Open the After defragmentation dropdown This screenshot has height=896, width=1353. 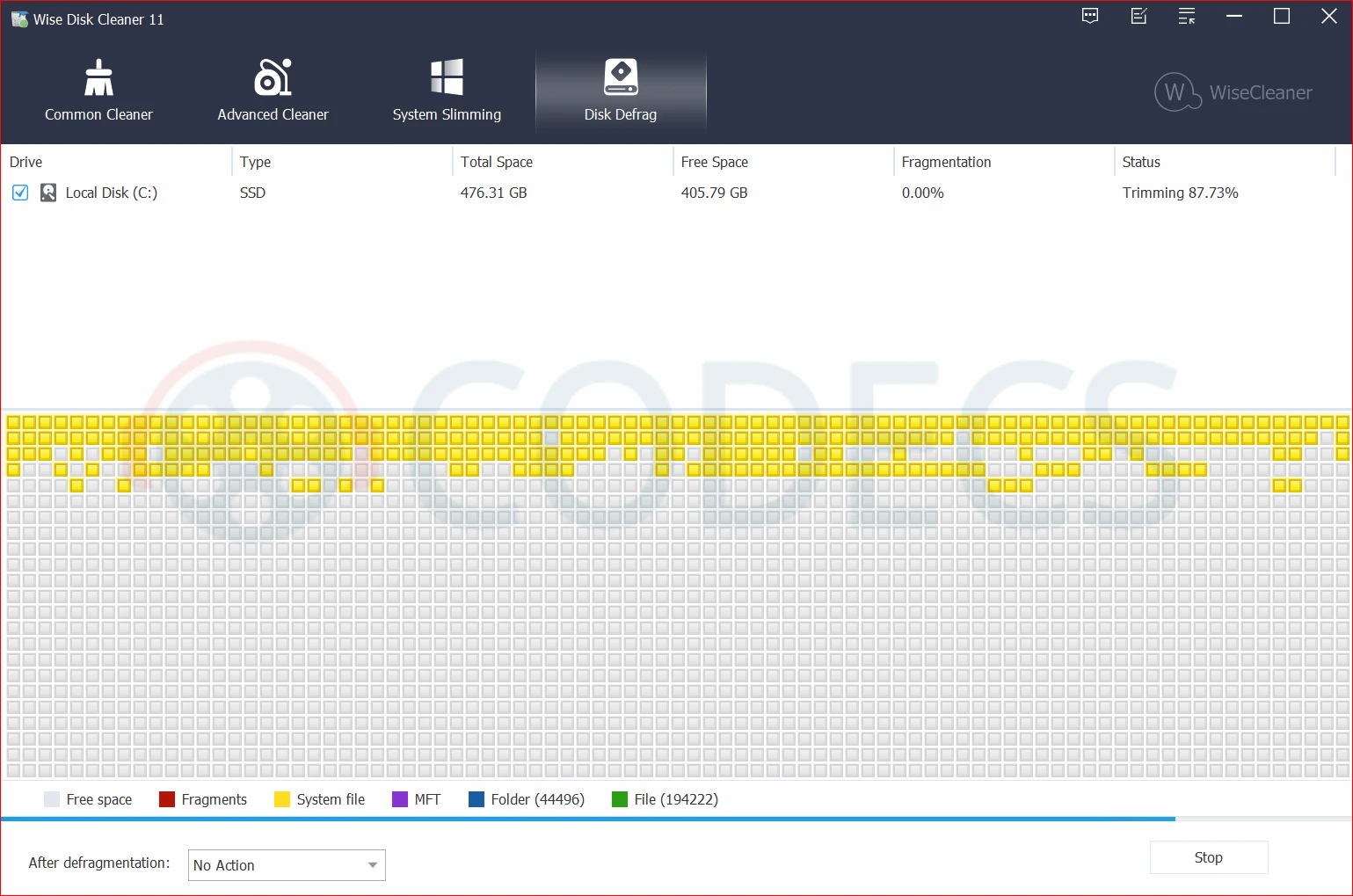(x=287, y=865)
